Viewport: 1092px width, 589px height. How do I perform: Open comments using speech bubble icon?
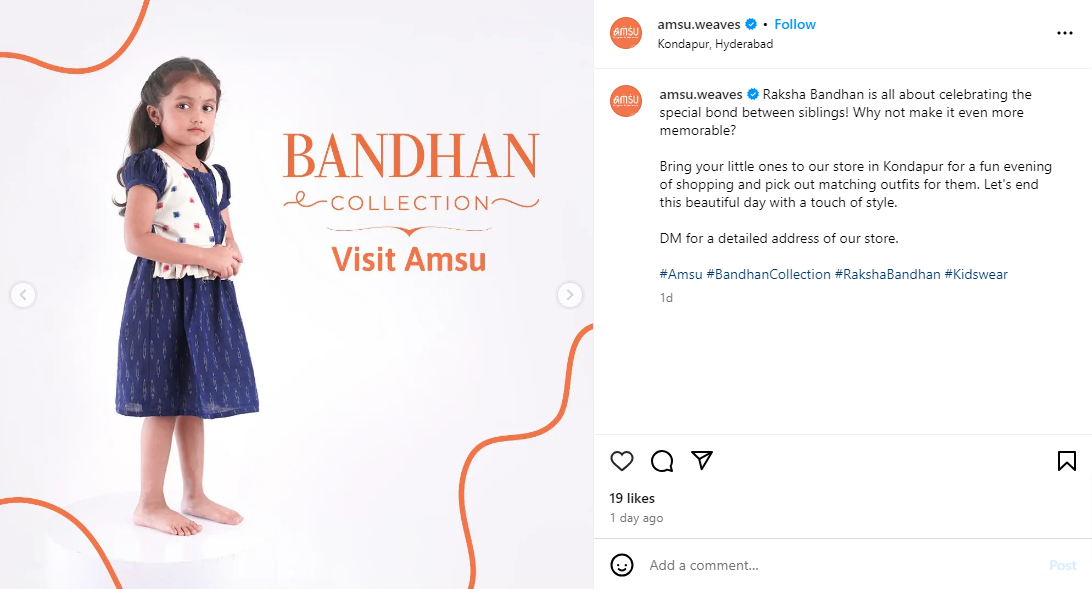662,461
